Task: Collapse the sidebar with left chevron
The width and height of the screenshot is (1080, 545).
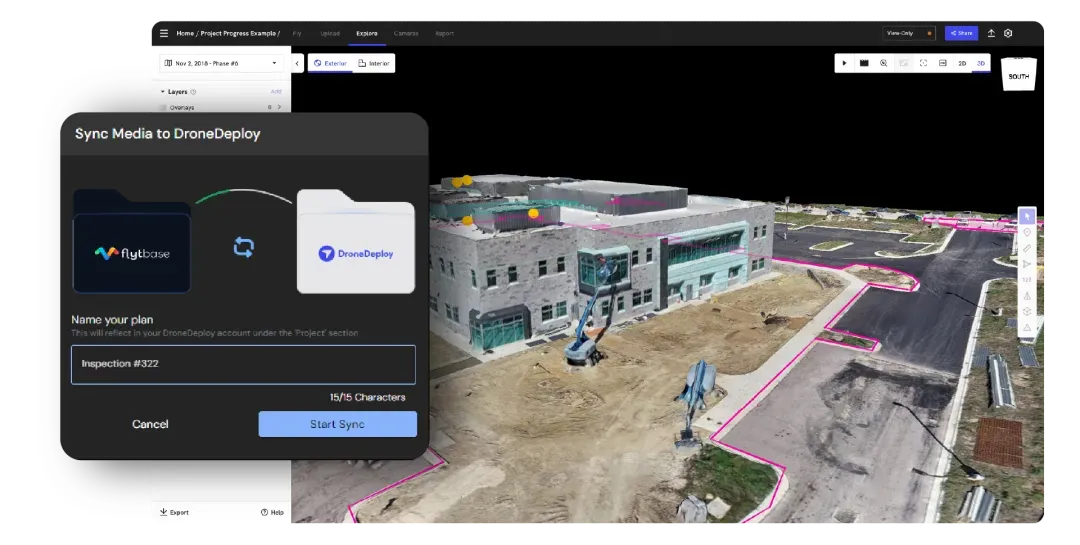Action: point(297,63)
